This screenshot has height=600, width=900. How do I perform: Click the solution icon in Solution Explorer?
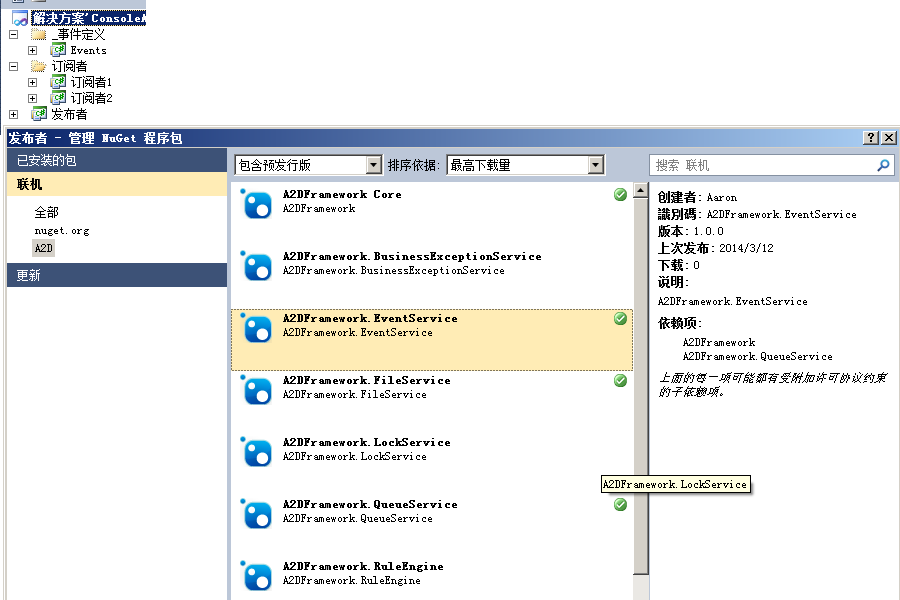point(20,18)
